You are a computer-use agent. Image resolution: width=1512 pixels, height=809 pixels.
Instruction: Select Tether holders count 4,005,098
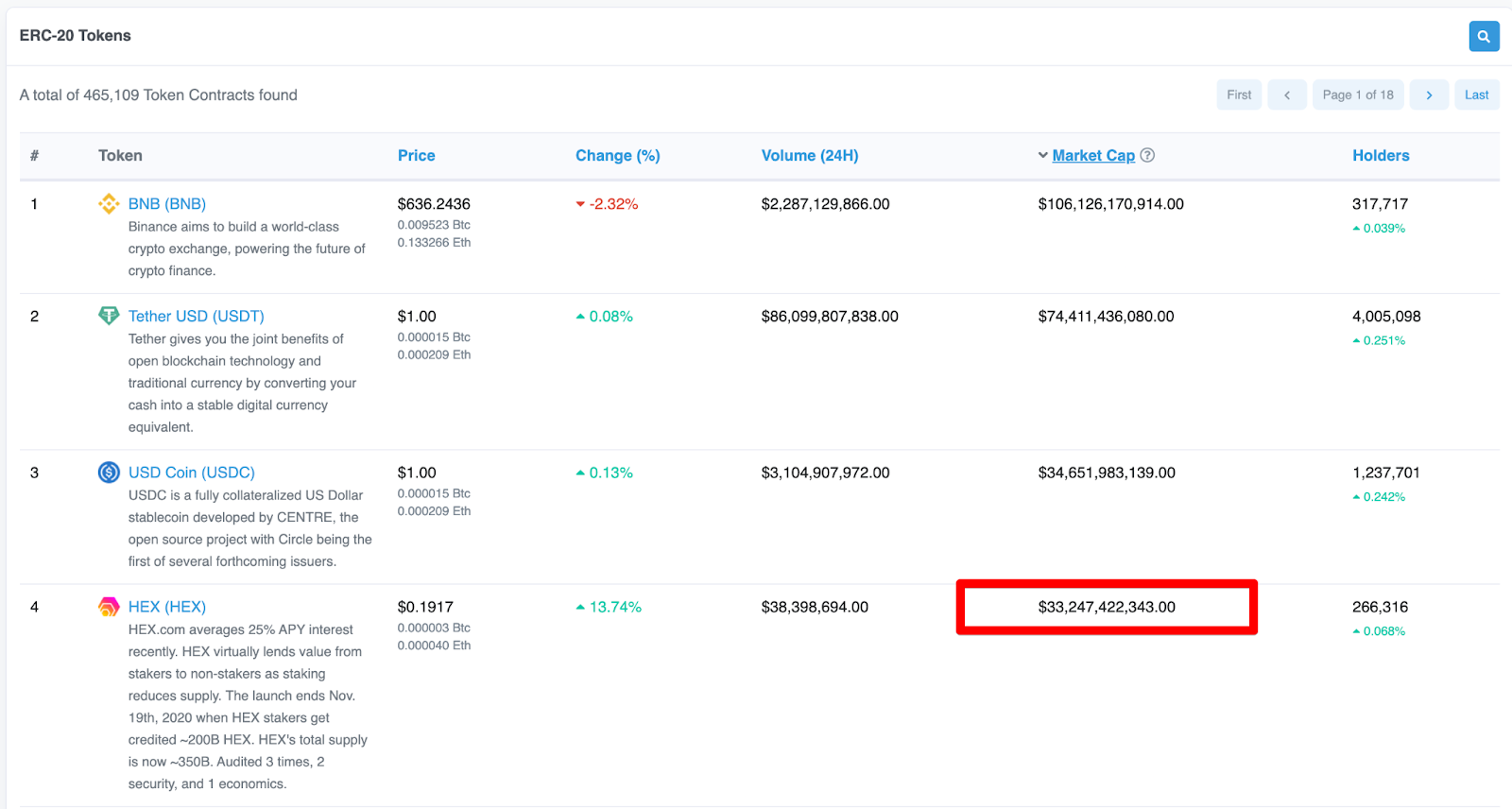pyautogui.click(x=1386, y=317)
